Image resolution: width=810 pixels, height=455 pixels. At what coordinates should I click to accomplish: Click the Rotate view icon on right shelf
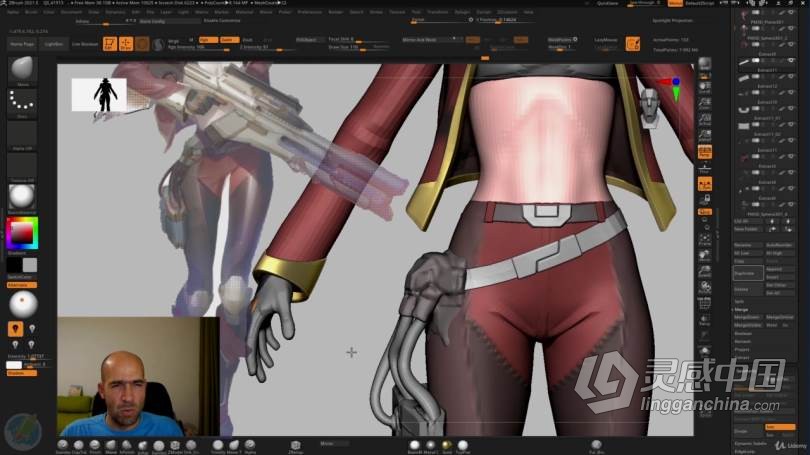[705, 288]
